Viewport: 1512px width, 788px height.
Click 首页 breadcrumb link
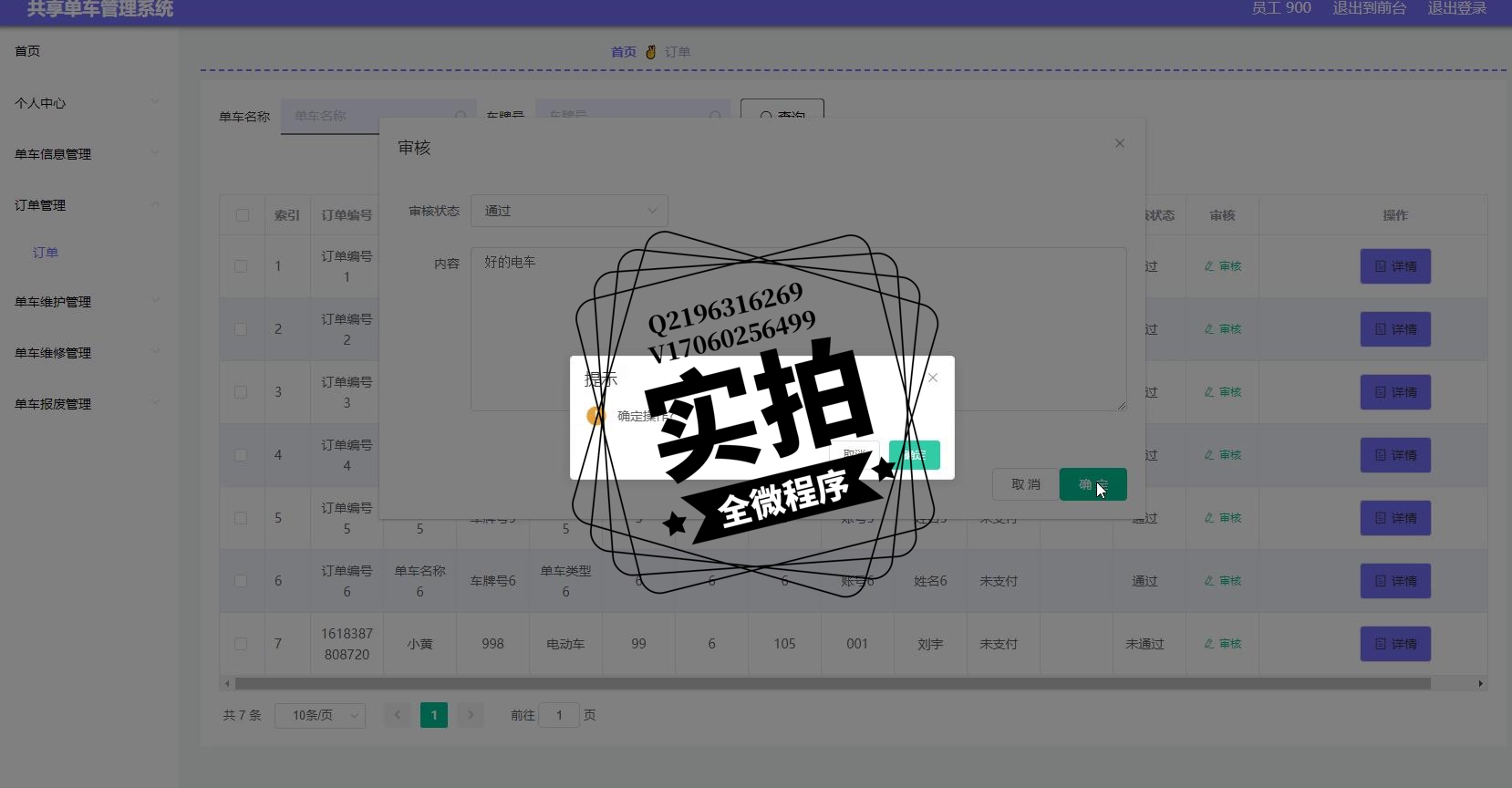click(x=624, y=52)
